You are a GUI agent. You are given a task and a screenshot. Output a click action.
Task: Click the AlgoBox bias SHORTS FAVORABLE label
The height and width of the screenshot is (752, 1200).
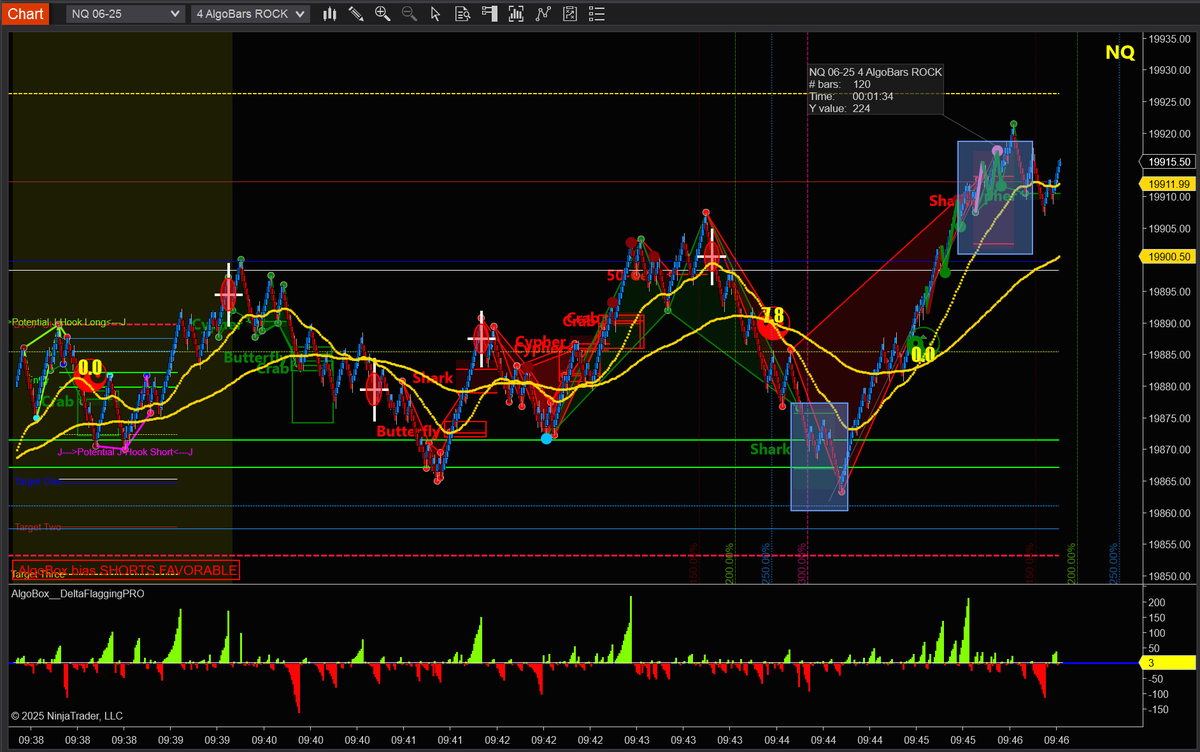pyautogui.click(x=127, y=570)
